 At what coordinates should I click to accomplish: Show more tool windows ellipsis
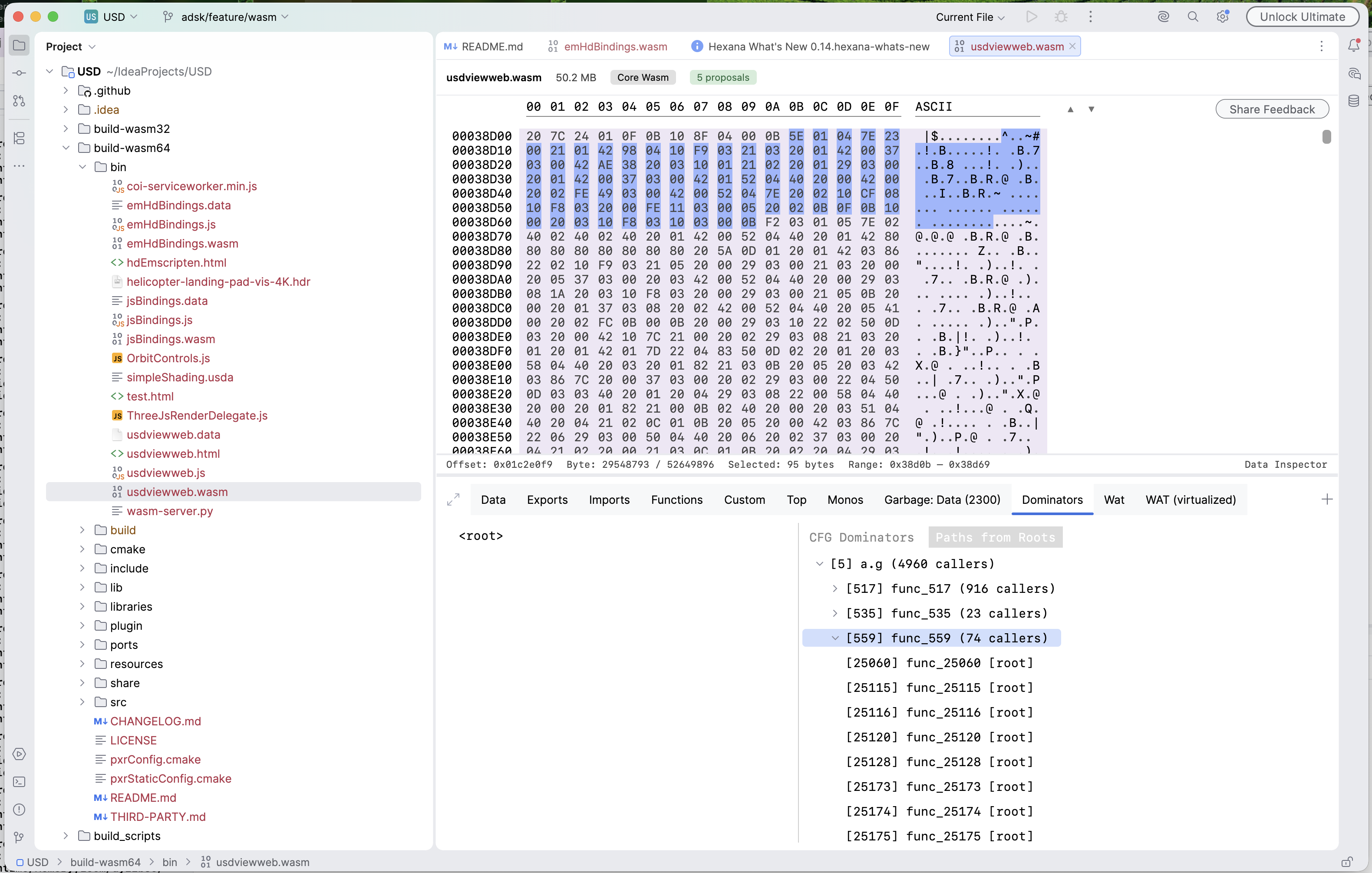tap(20, 166)
